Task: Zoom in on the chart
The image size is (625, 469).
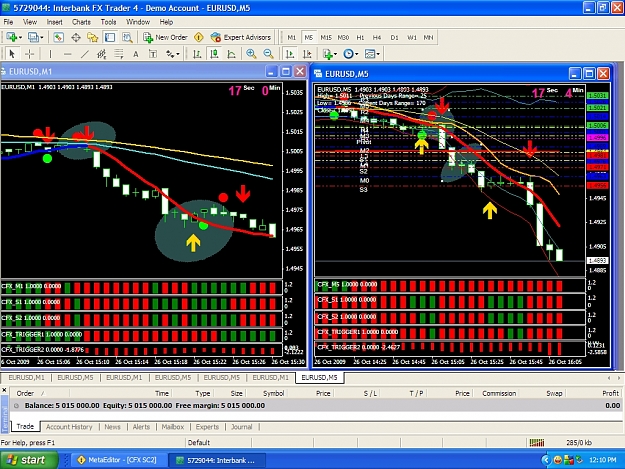Action: pyautogui.click(x=251, y=54)
